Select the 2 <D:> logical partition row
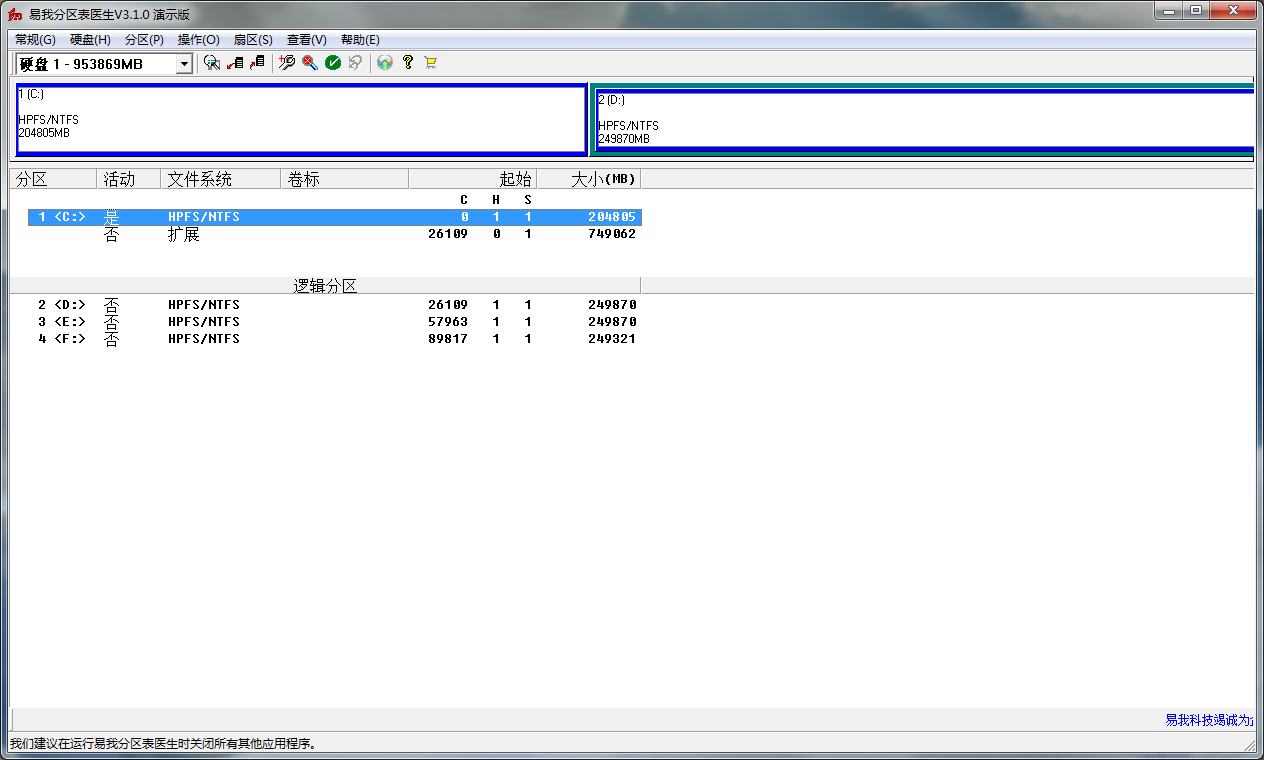1264x760 pixels. coord(335,305)
